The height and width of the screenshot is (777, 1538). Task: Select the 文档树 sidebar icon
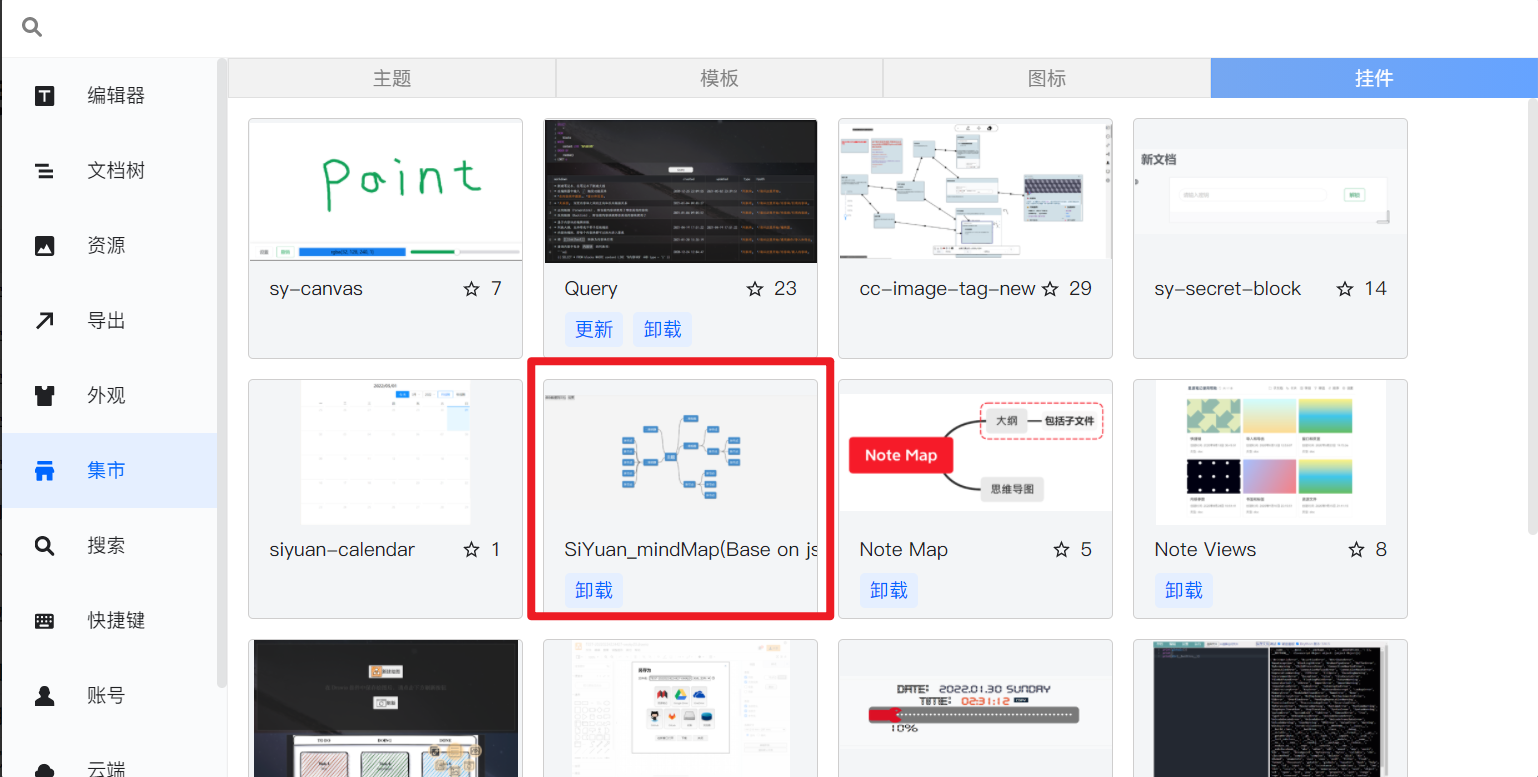pyautogui.click(x=45, y=171)
